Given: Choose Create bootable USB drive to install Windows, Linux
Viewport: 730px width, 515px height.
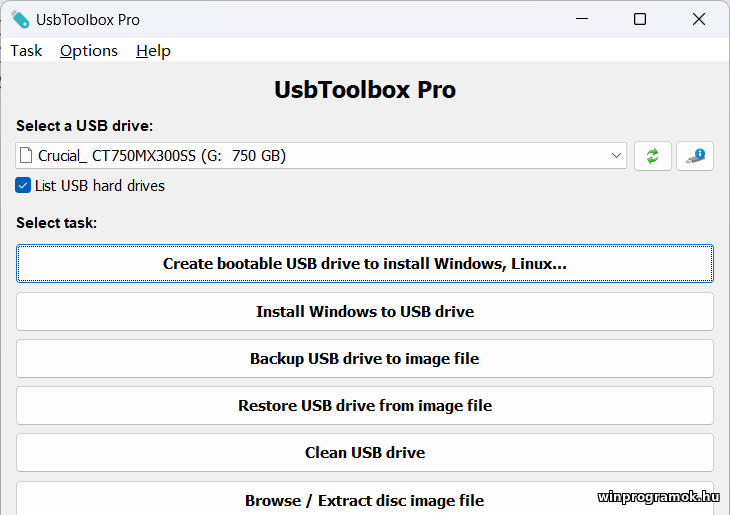Looking at the screenshot, I should click(x=365, y=264).
